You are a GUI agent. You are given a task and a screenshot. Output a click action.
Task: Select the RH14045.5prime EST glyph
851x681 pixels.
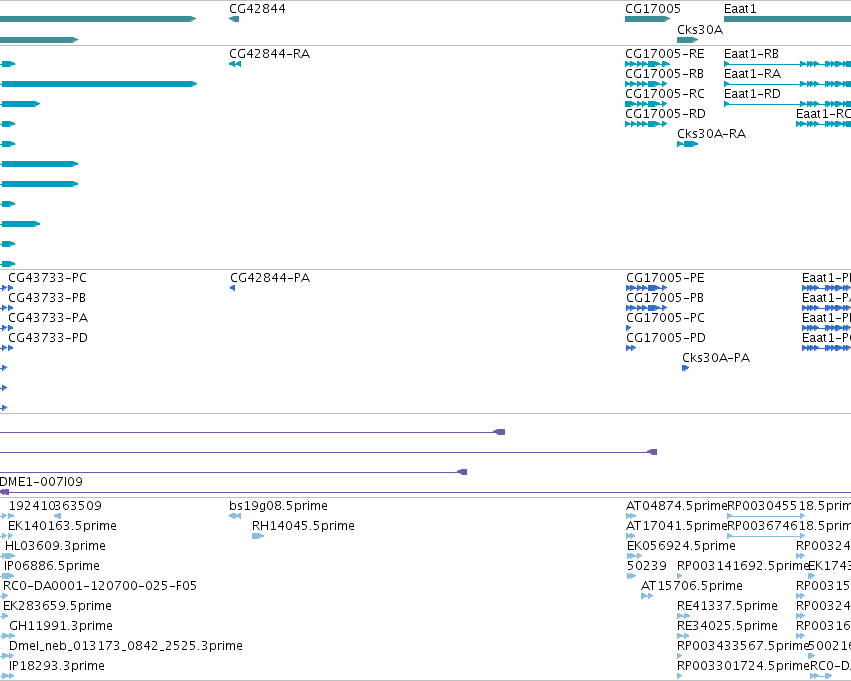tap(258, 536)
